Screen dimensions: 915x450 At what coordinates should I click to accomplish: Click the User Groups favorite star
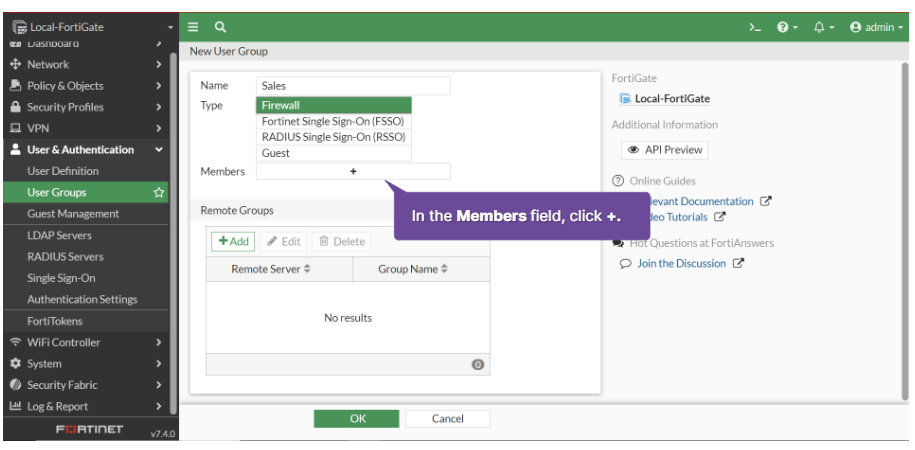point(159,193)
